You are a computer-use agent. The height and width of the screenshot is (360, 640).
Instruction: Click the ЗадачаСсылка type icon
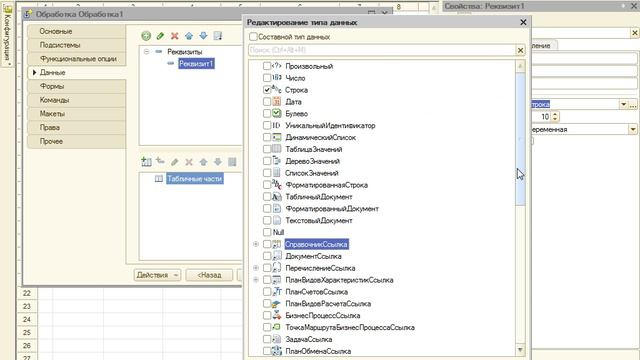(x=277, y=339)
